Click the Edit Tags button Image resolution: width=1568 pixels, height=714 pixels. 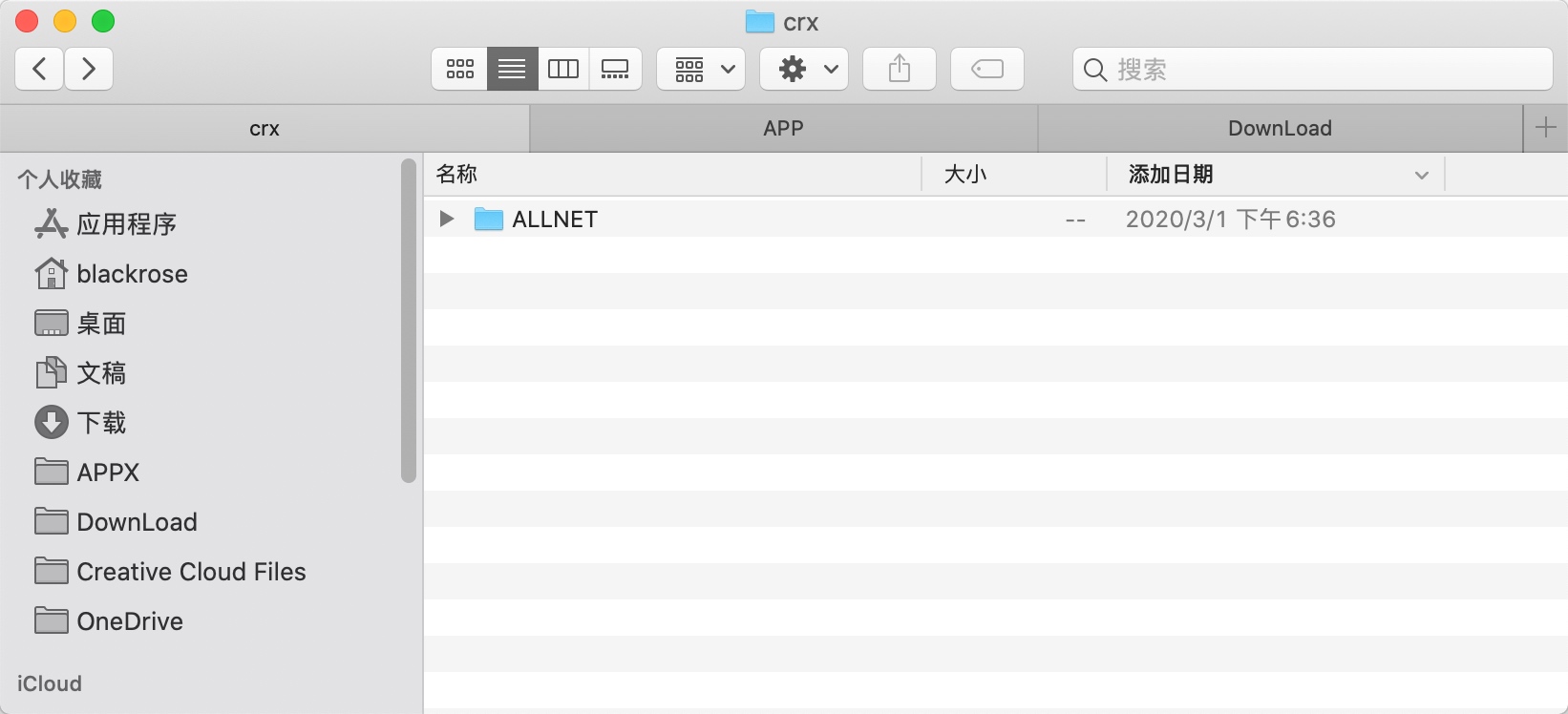987,69
